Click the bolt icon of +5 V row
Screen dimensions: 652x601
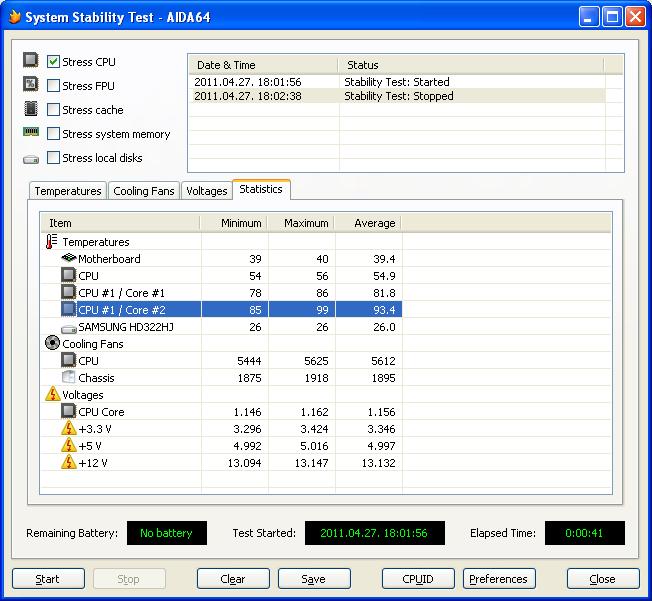[69, 445]
